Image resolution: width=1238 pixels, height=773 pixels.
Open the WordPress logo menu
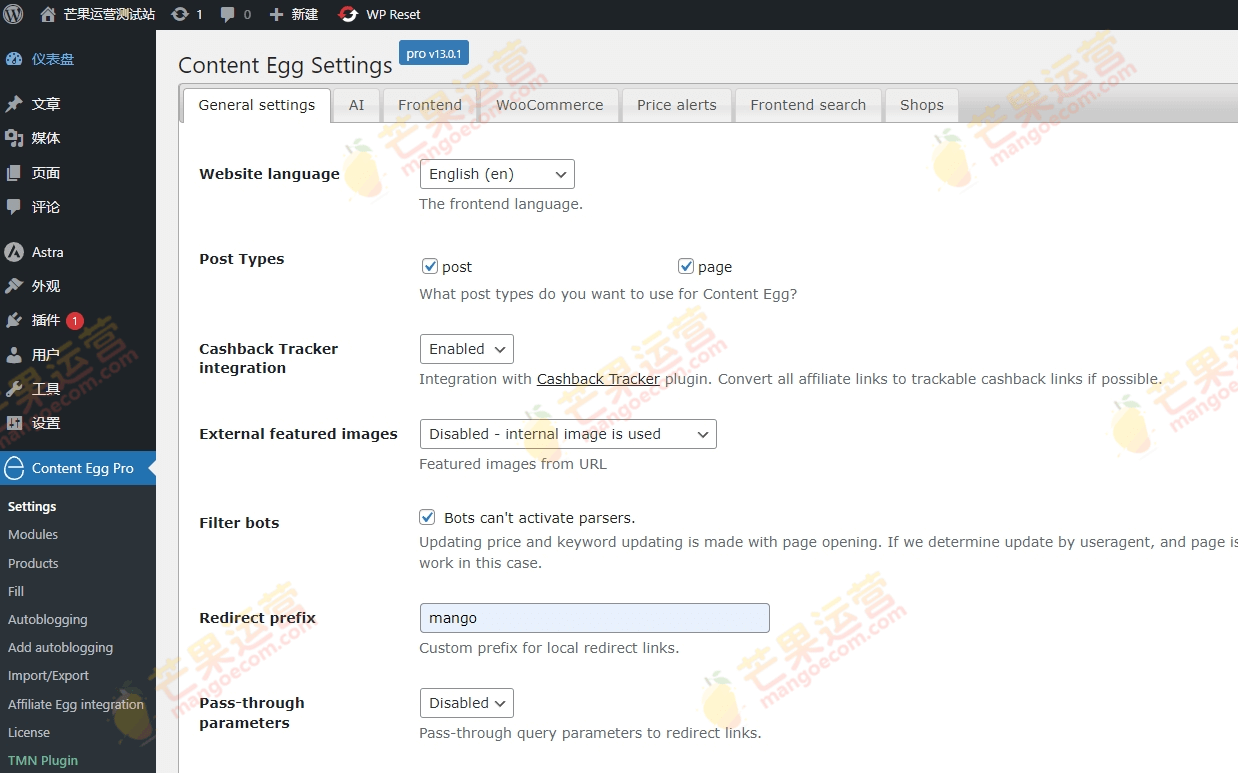point(13,14)
